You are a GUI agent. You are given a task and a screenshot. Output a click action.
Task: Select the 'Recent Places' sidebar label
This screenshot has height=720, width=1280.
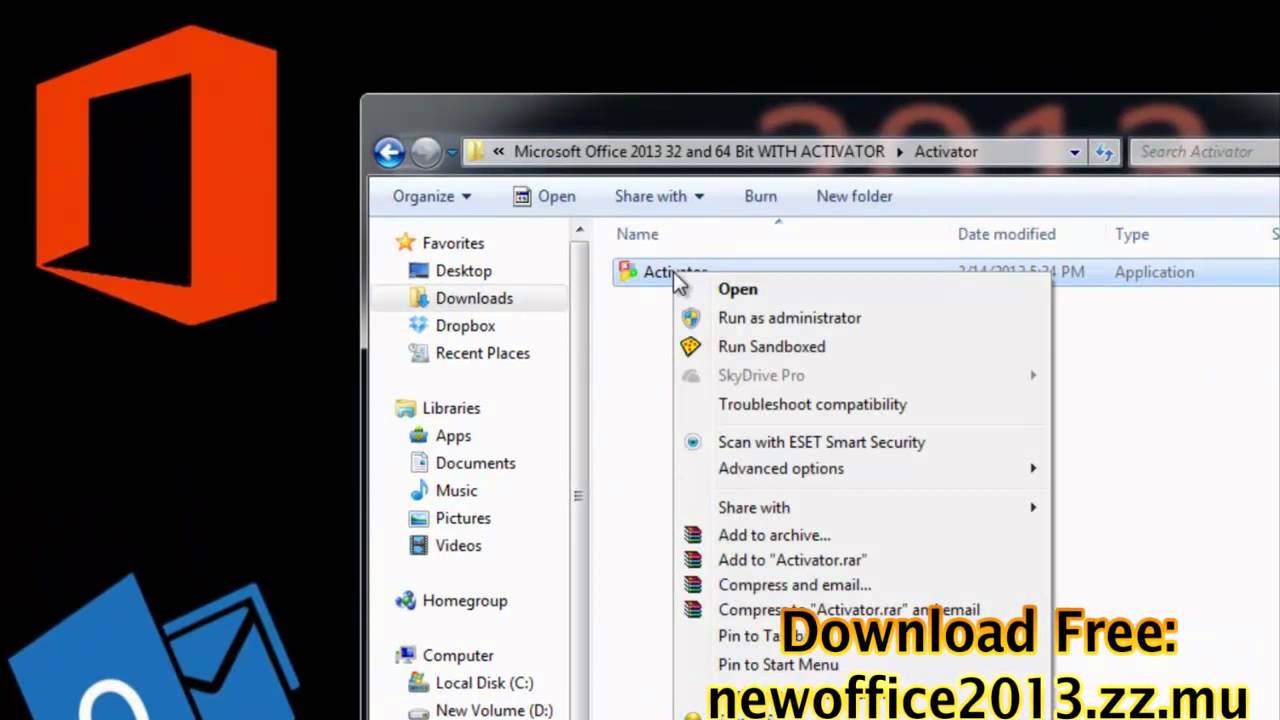pos(482,353)
